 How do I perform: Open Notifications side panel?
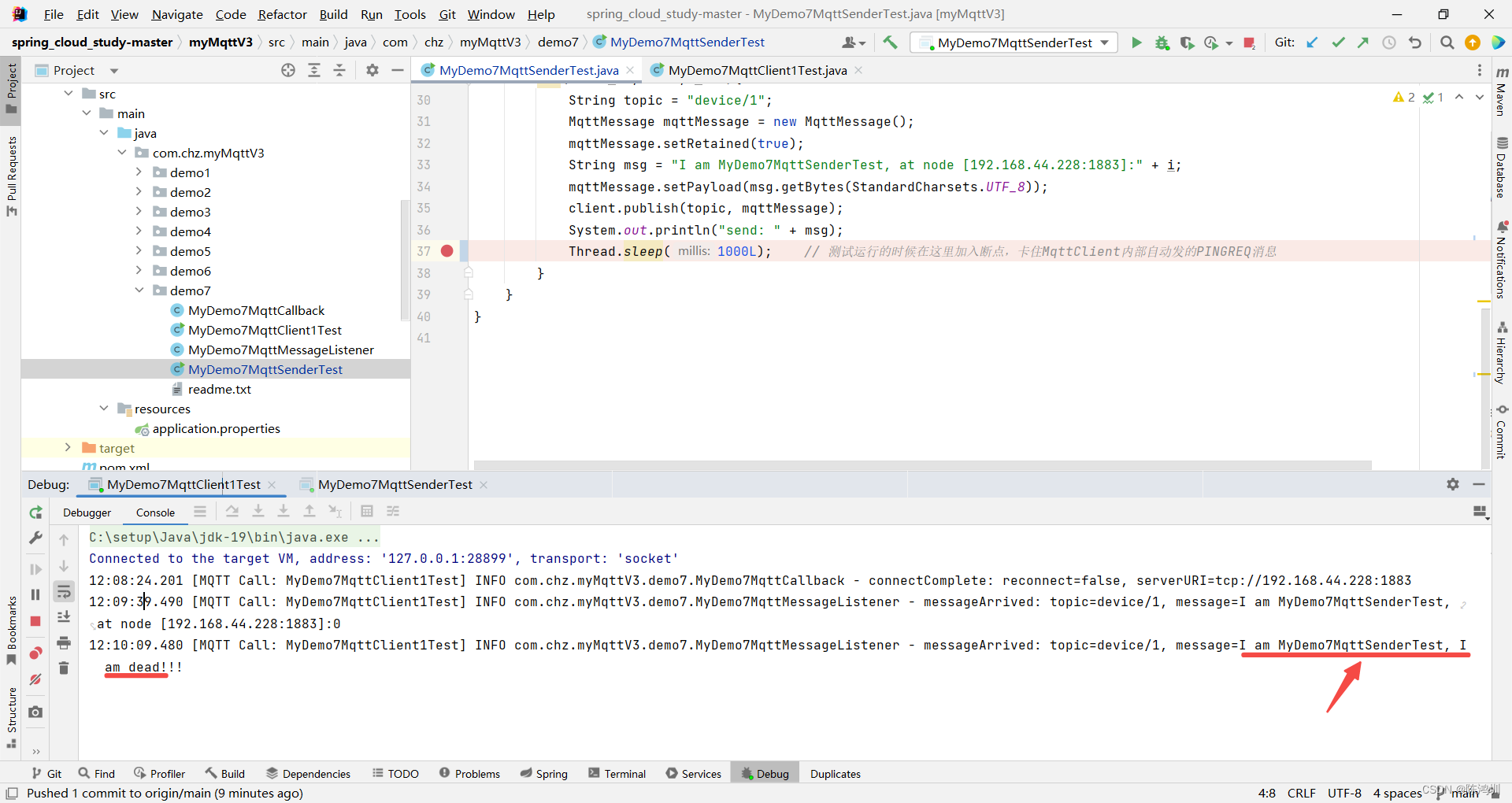coord(1502,260)
